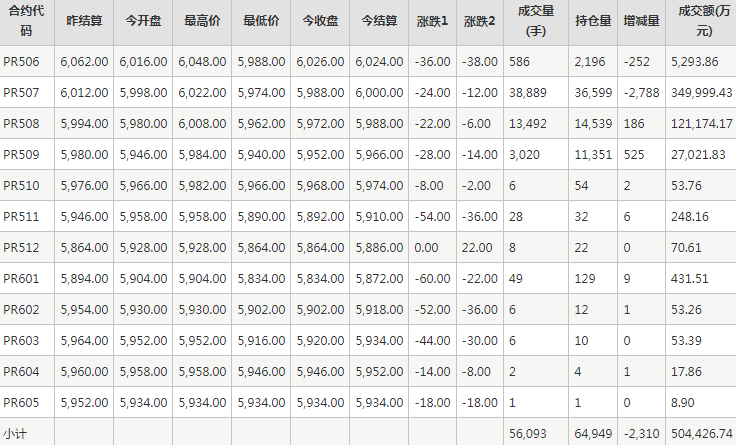Select the 昨结算 column header
736x445 pixels.
pos(84,21)
